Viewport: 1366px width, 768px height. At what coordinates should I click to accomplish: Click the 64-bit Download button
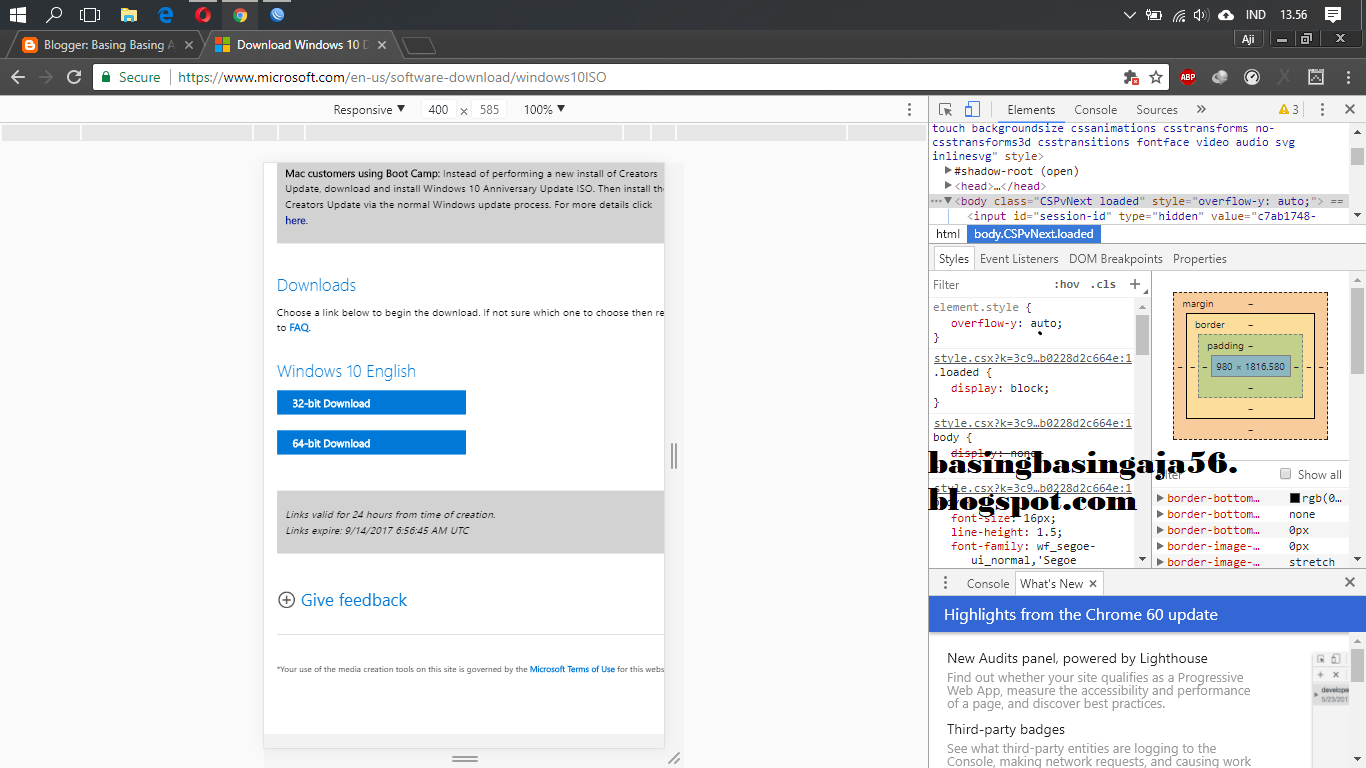click(x=371, y=443)
